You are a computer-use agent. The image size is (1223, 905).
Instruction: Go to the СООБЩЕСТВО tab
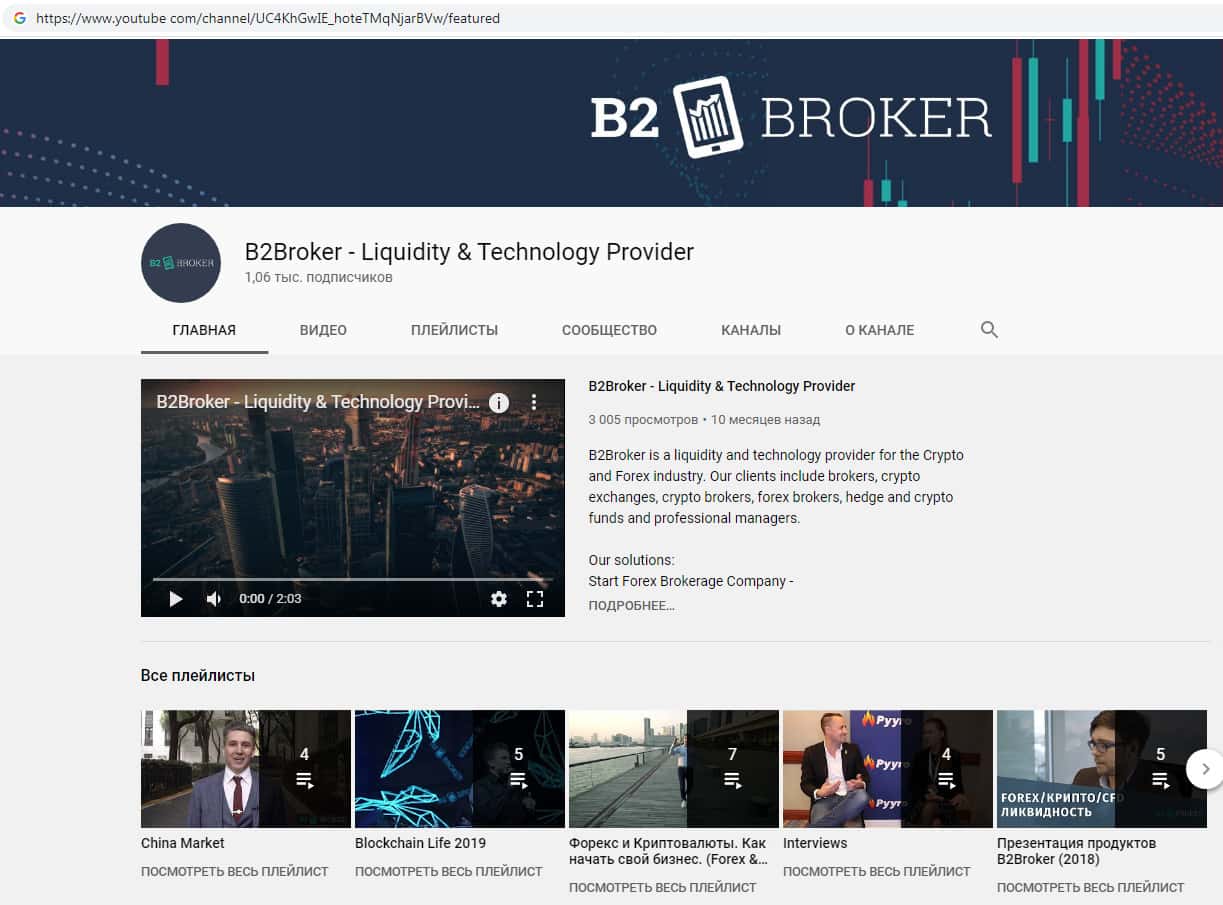coord(609,330)
